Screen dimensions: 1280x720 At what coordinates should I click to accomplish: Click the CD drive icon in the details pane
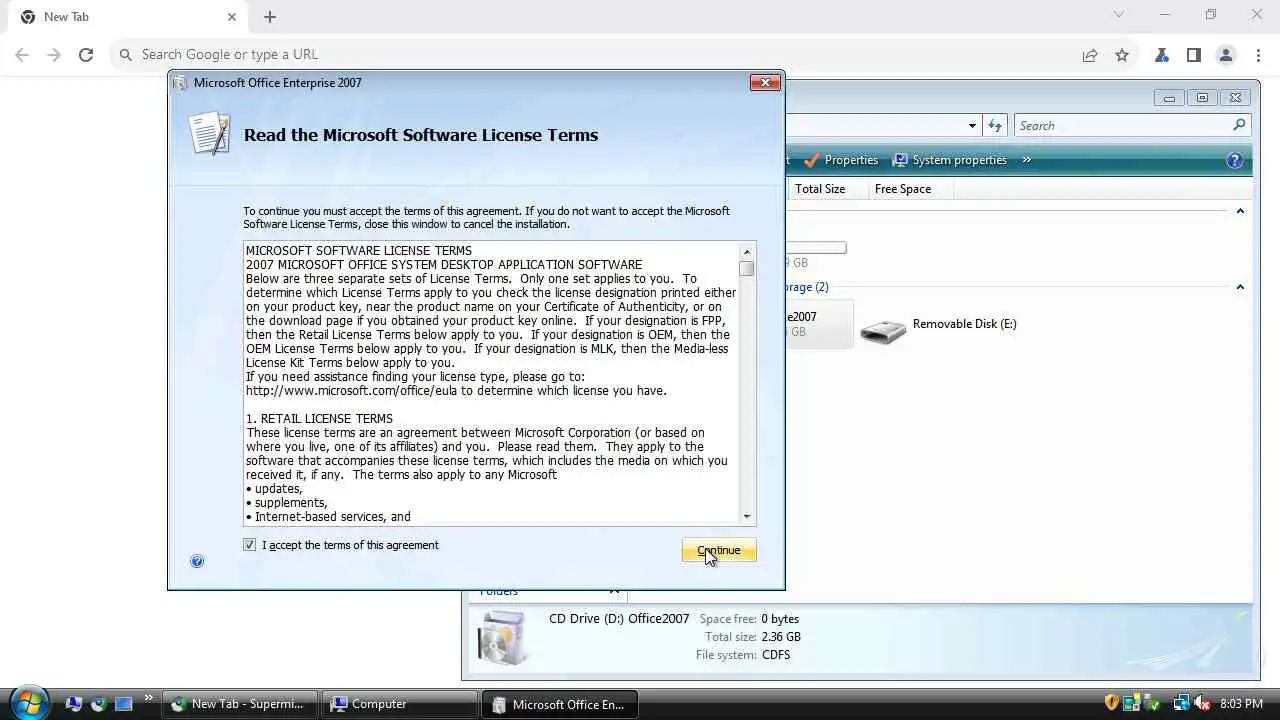[502, 637]
